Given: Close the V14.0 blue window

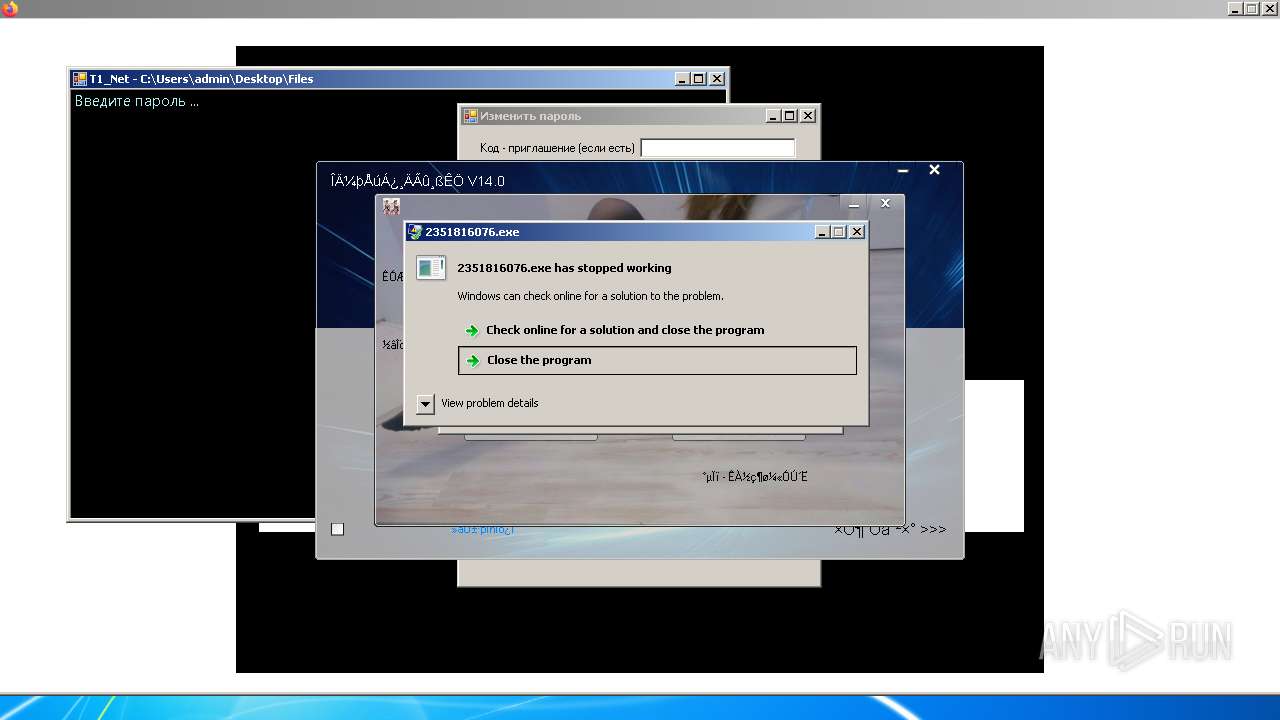Looking at the screenshot, I should tap(934, 170).
